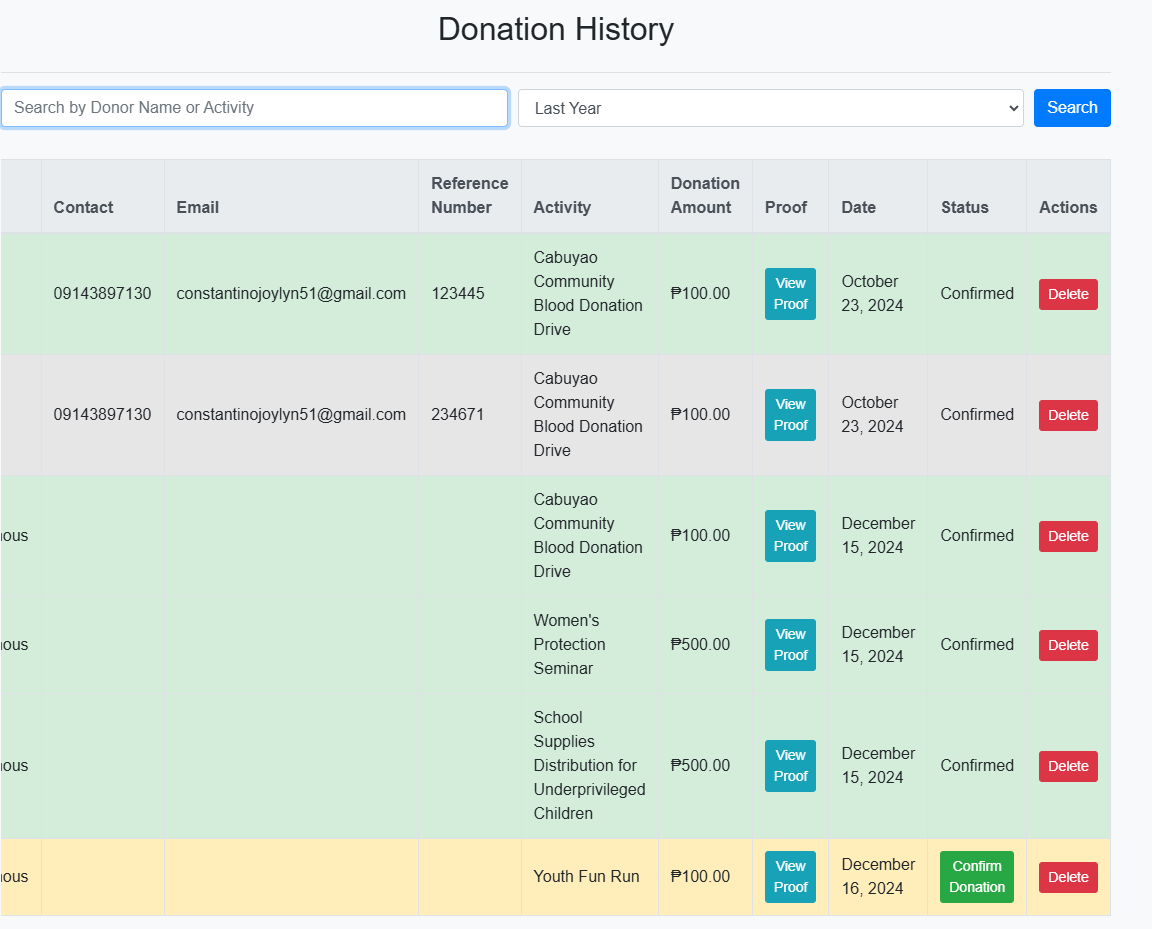The height and width of the screenshot is (929, 1152).
Task: View Proof for reference number 123445
Action: point(791,294)
